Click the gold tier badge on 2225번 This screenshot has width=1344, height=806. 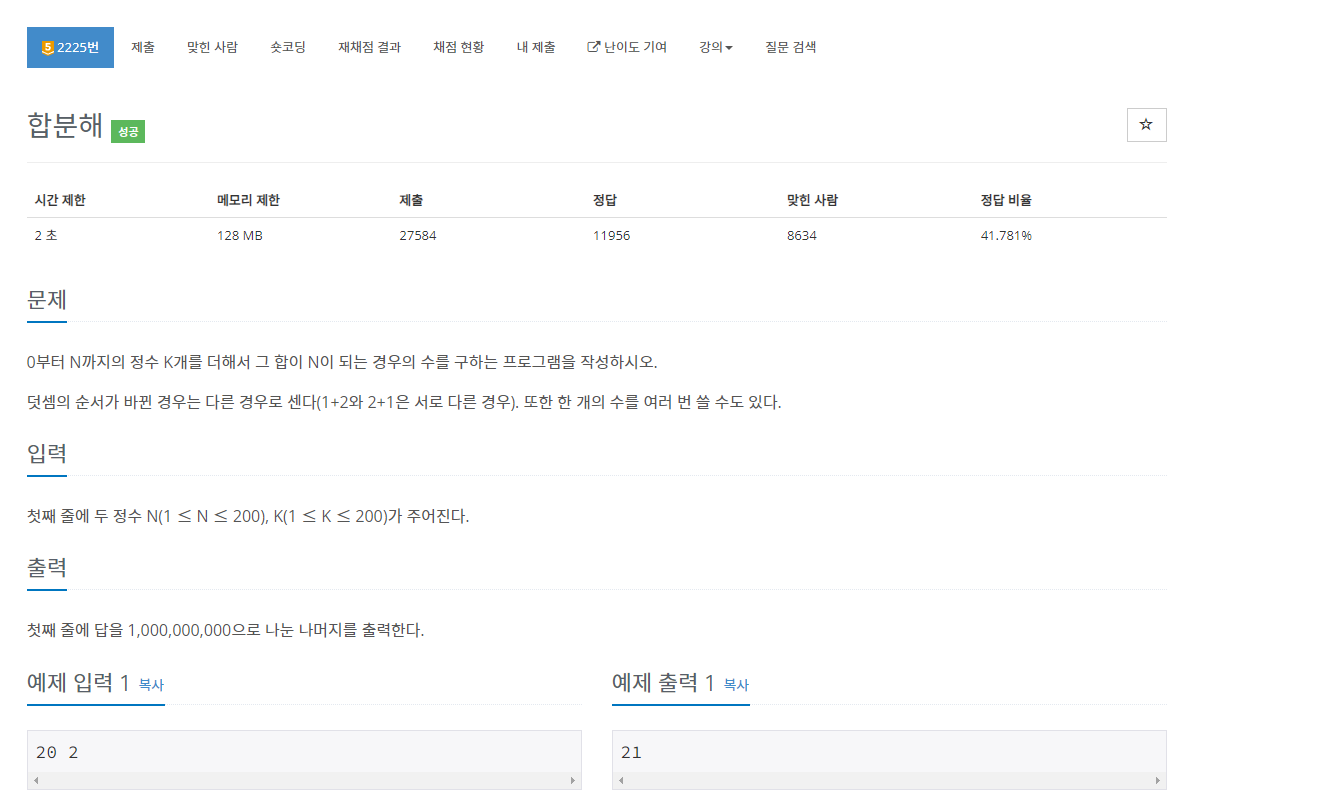coord(47,48)
